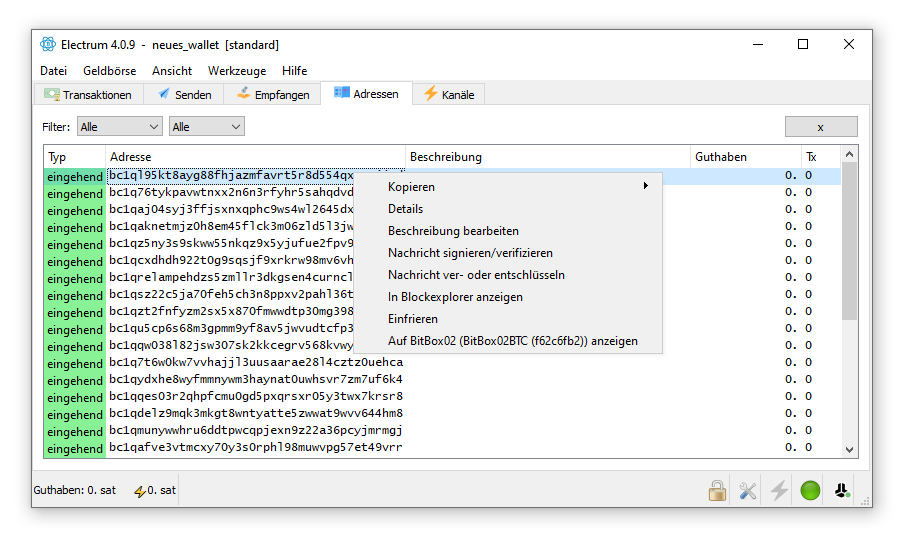This screenshot has height=541, width=906.
Task: Choose In Blockexplorer anzeigen
Action: [x=508, y=297]
